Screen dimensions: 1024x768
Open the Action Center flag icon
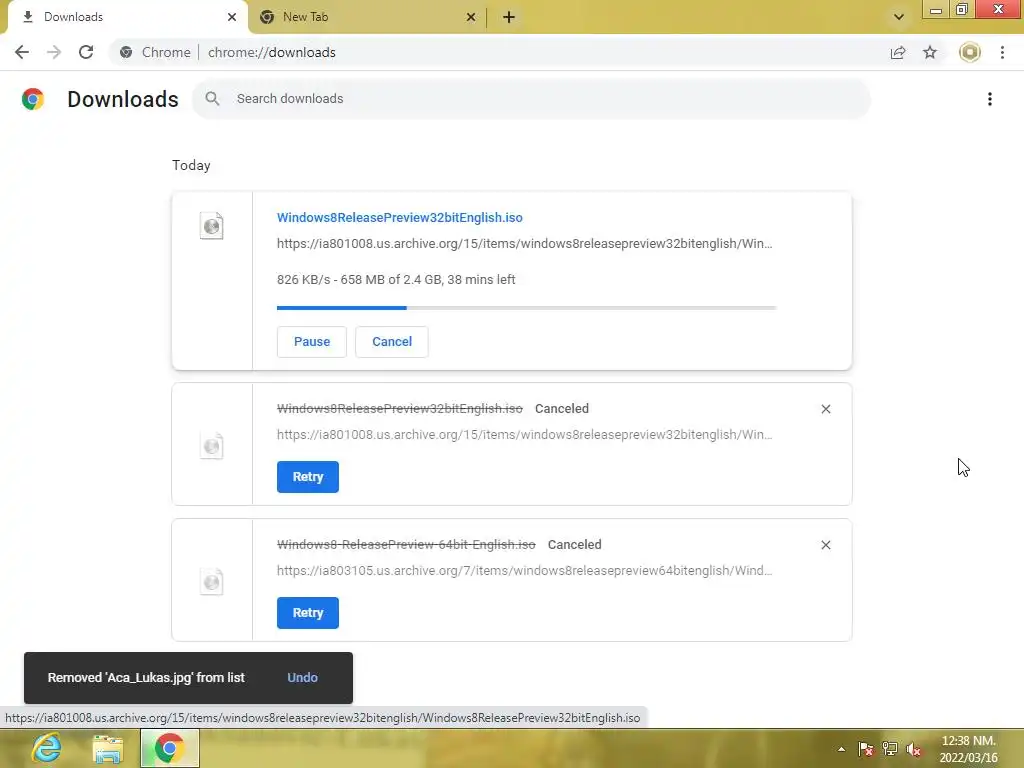pyautogui.click(x=866, y=749)
